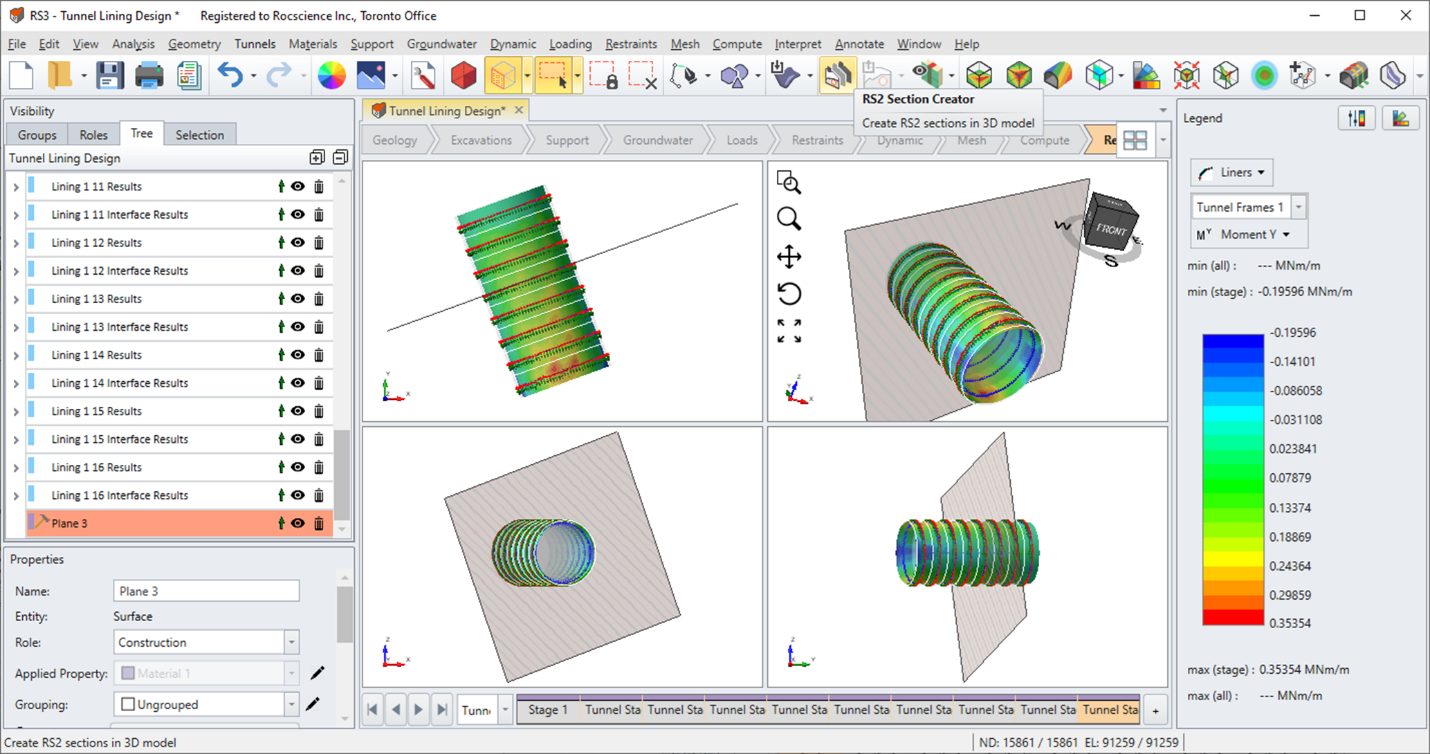
Task: Go to the Support workflow tab
Action: [x=567, y=140]
